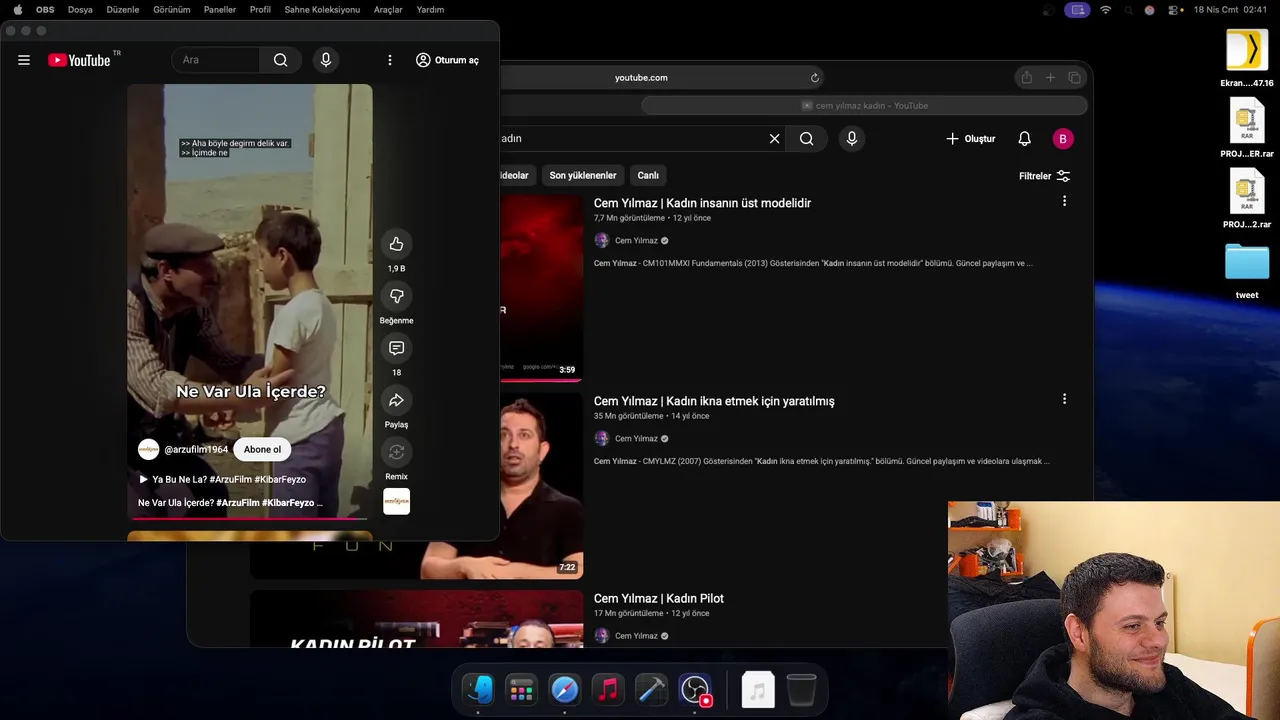The width and height of the screenshot is (1280, 720).
Task: Open the Araçlar menu
Action: tap(388, 10)
